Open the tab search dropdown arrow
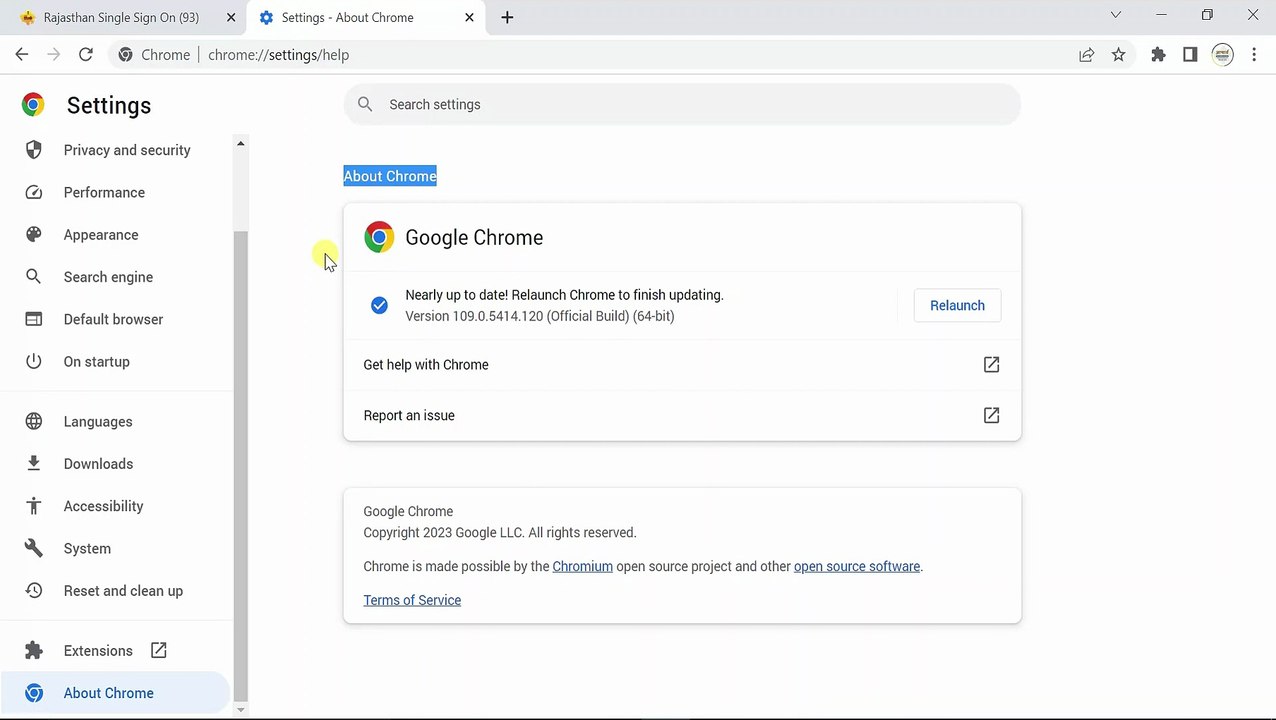 point(1116,15)
